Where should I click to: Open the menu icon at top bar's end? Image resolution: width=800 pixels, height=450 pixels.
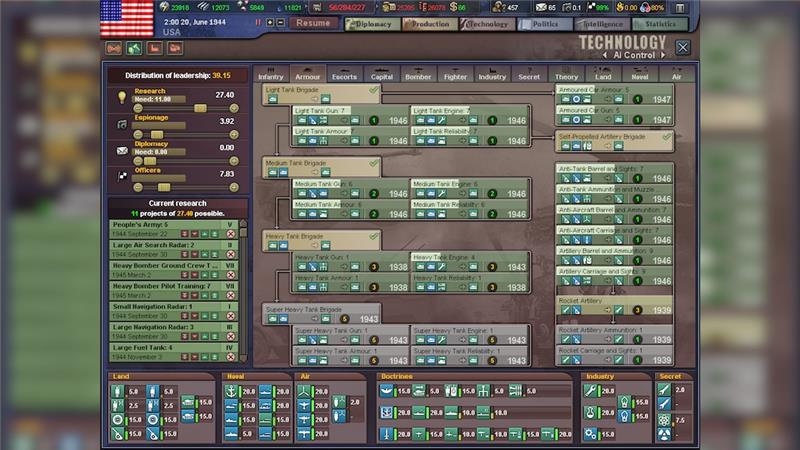coord(680,8)
